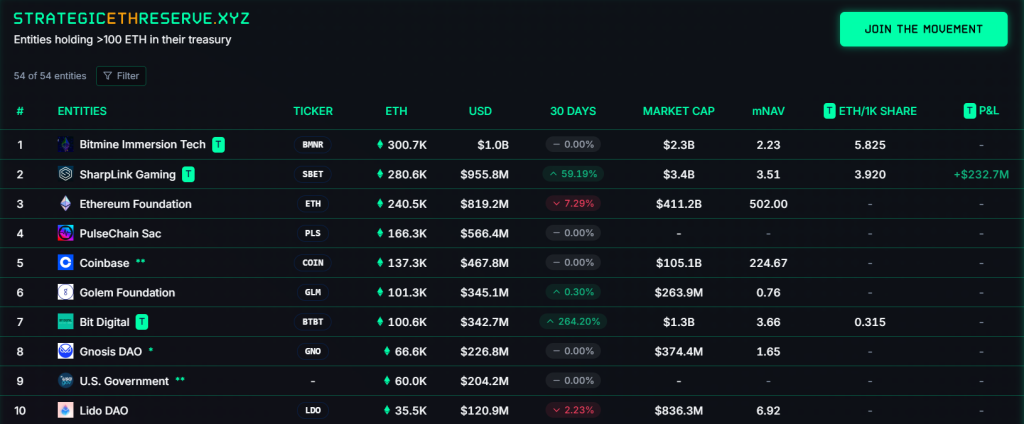Click the Bitmine Immersion Tech logo icon
The width and height of the screenshot is (1024, 424).
(65, 145)
